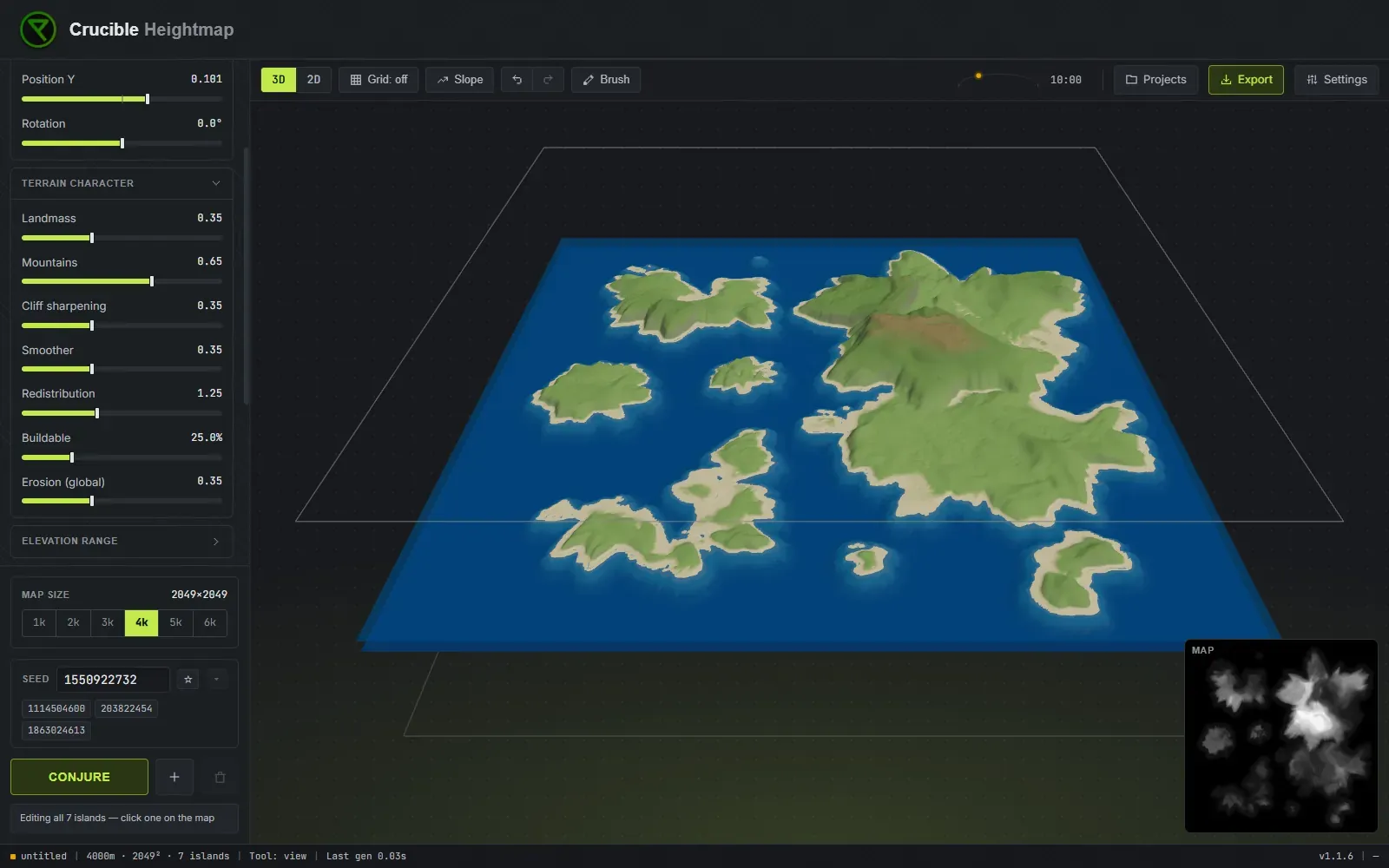Click 'Last gen 0.03s' status entry
1389x868 pixels.
[366, 856]
